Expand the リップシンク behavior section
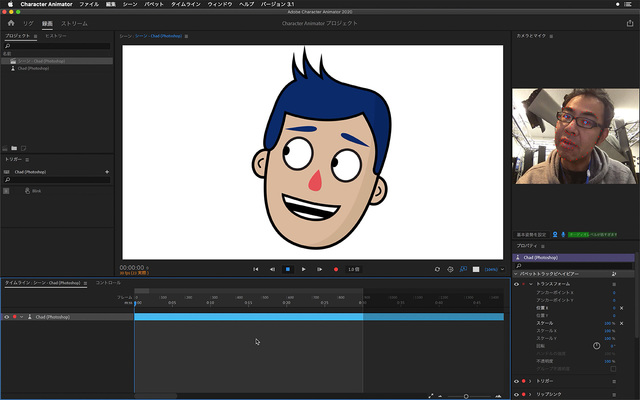Viewport: 640px width, 400px height. 532,394
